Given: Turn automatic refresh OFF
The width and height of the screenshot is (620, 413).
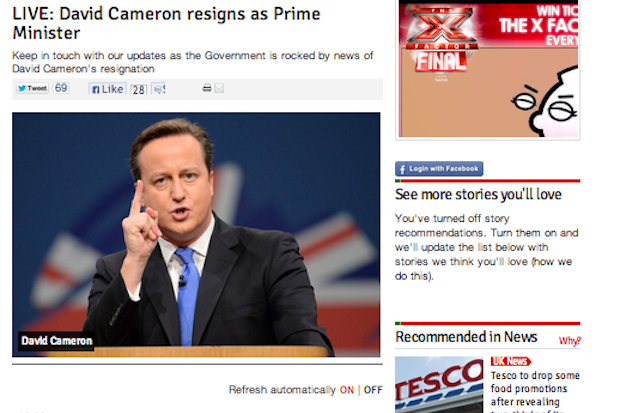Looking at the screenshot, I should click(x=373, y=390).
